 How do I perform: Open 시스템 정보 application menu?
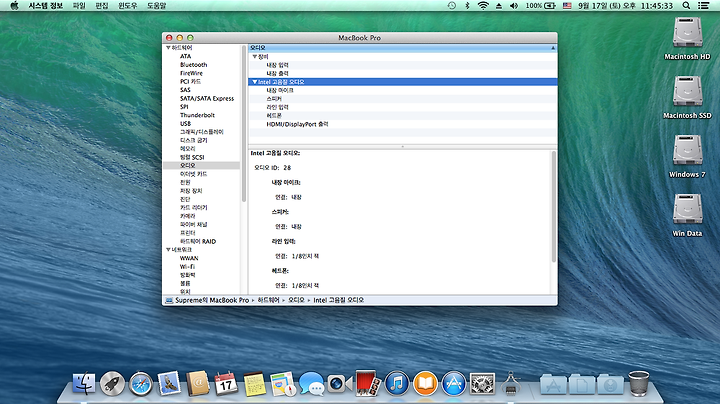coord(45,6)
